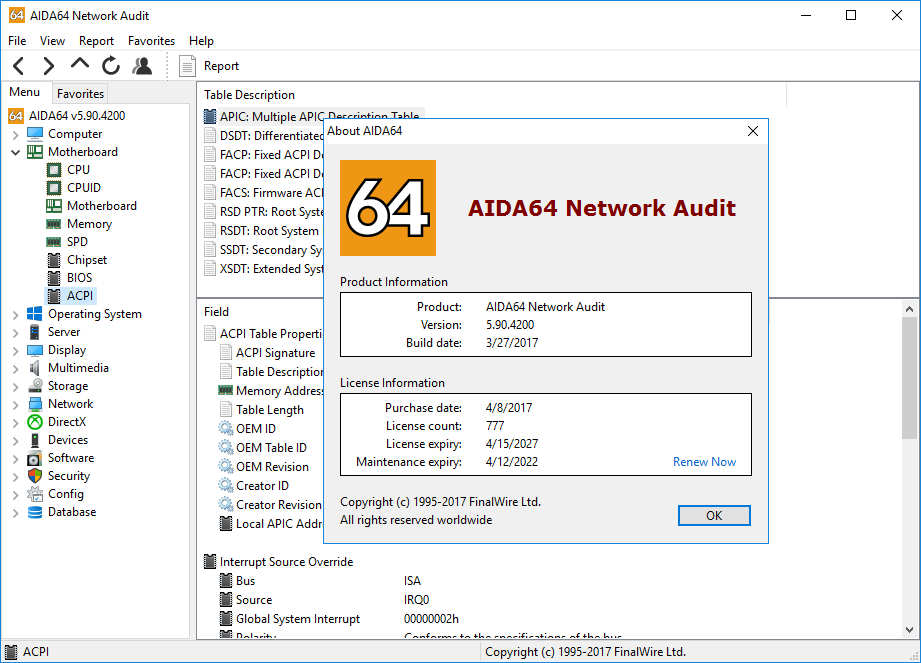Click the Display monitor icon
921x663 pixels.
click(x=35, y=350)
